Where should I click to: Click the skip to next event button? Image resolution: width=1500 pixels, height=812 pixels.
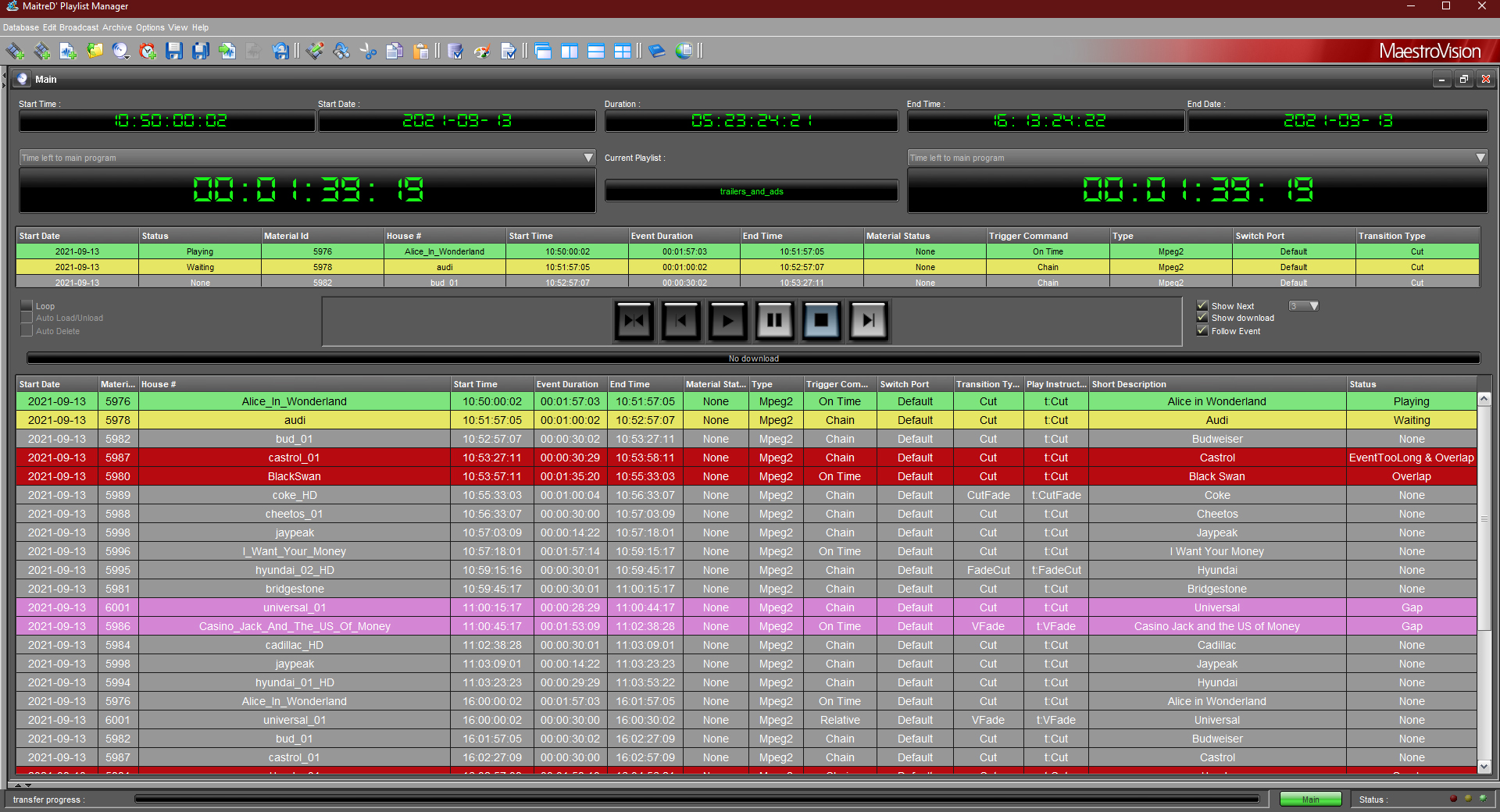[868, 321]
